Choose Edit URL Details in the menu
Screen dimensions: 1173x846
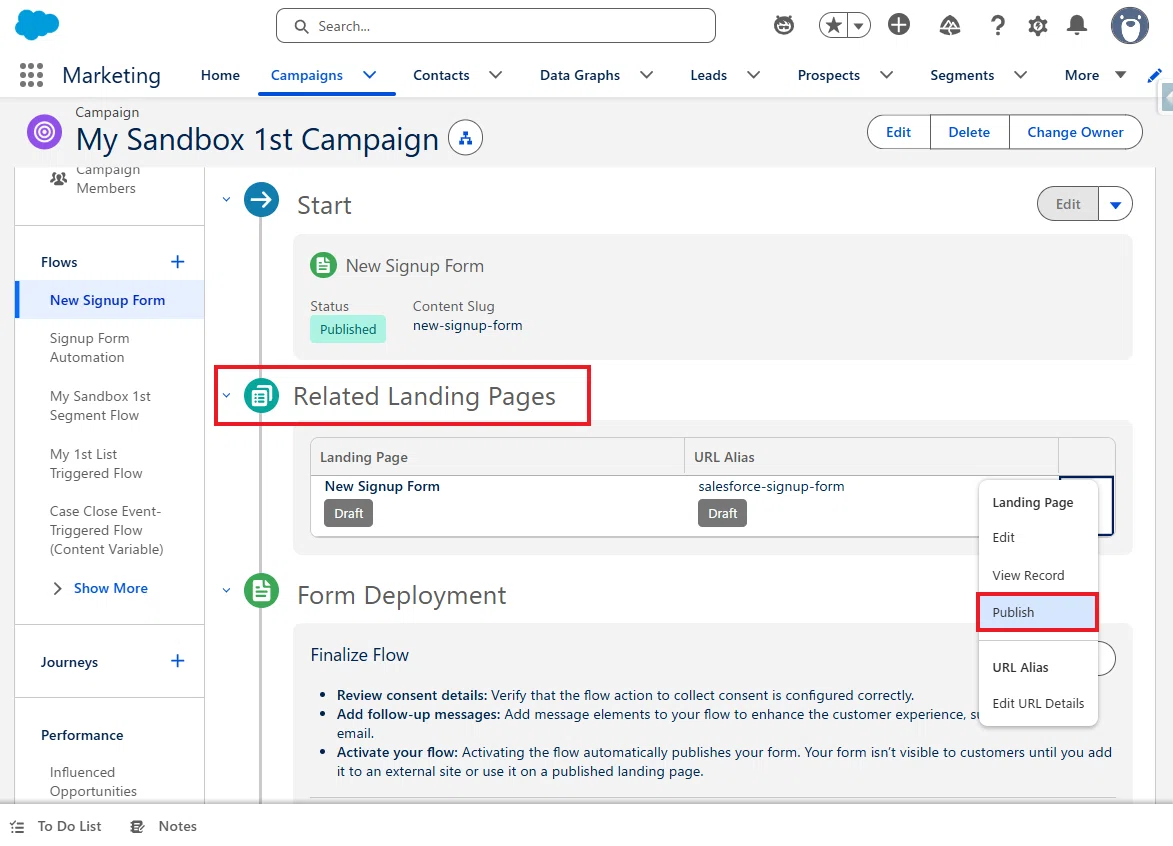[x=1038, y=703]
